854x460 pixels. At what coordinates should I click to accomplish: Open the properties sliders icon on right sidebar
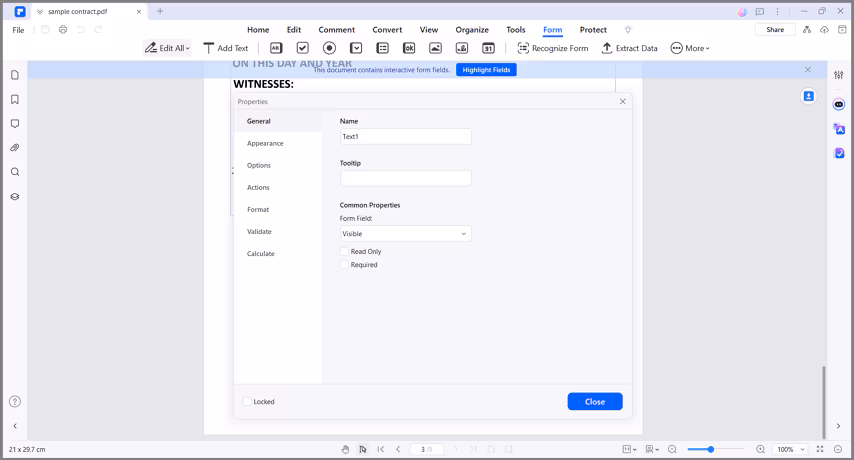pyautogui.click(x=839, y=75)
